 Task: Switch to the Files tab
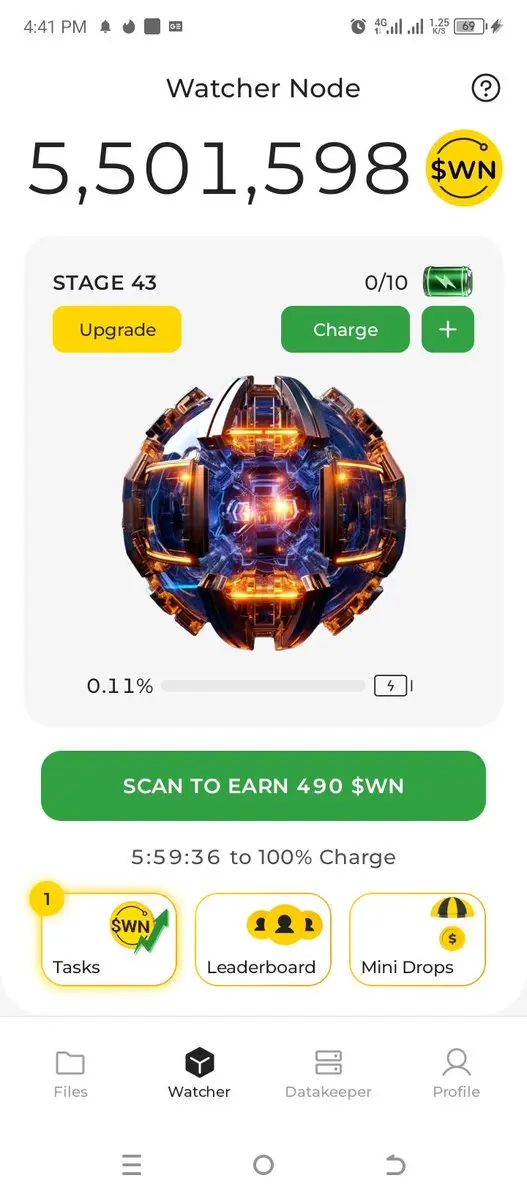[x=70, y=1074]
